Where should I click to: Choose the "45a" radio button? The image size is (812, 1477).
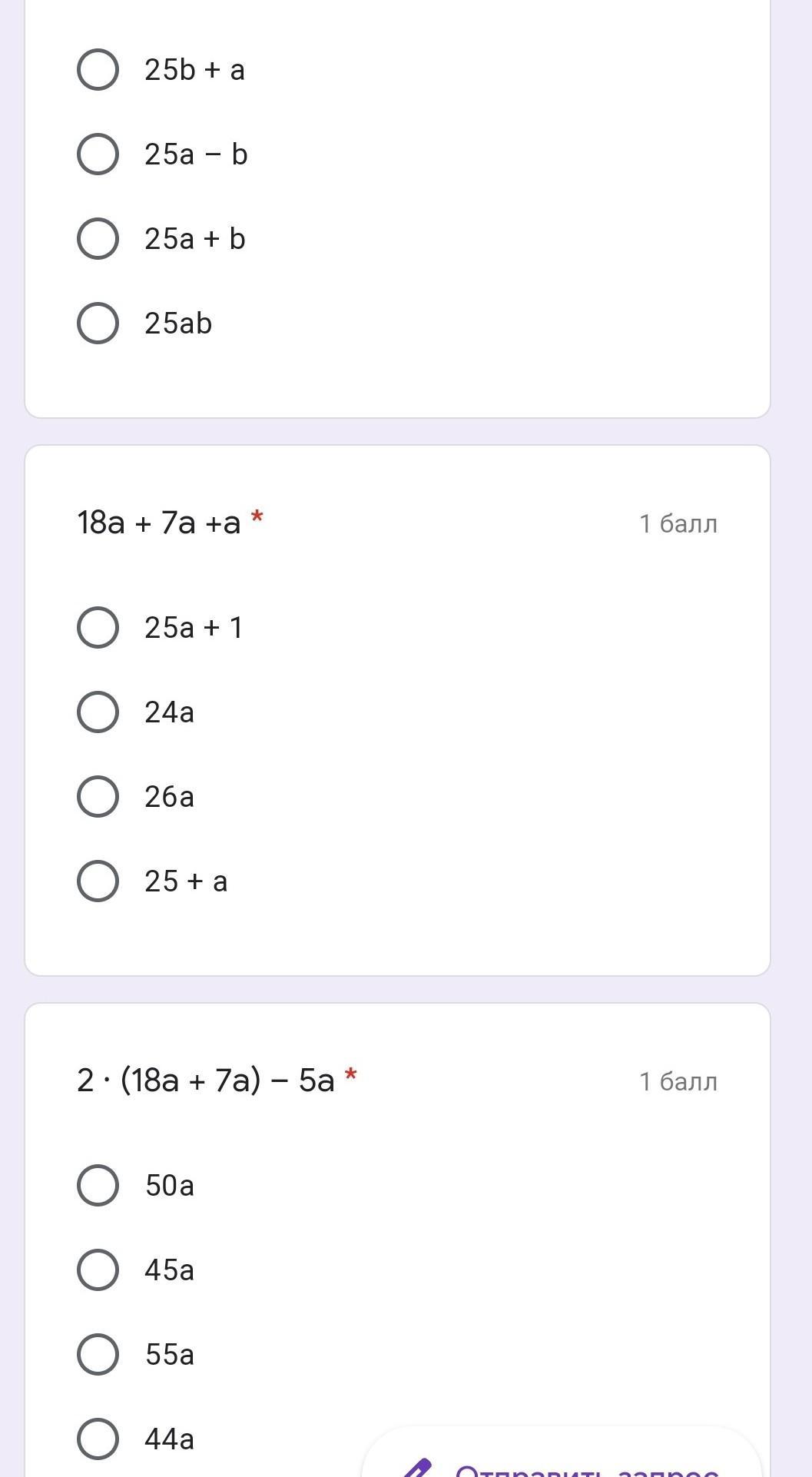[98, 1270]
